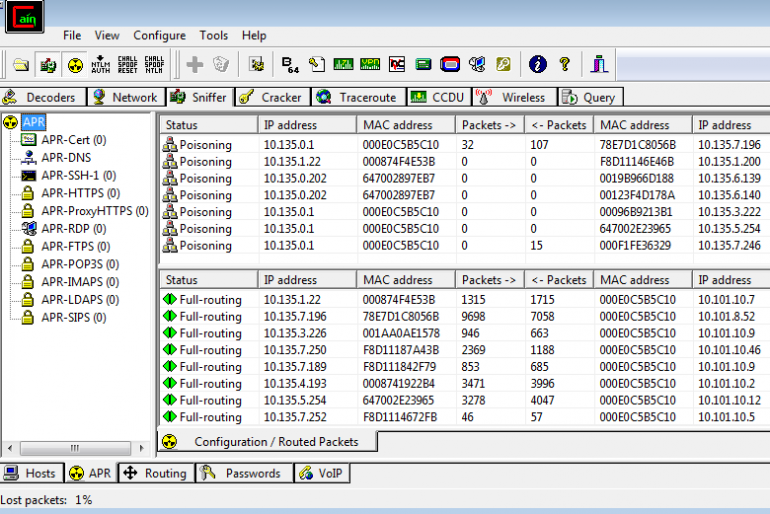This screenshot has height=514, width=770.
Task: Click the yellow key decoder toolbar icon
Action: point(503,64)
